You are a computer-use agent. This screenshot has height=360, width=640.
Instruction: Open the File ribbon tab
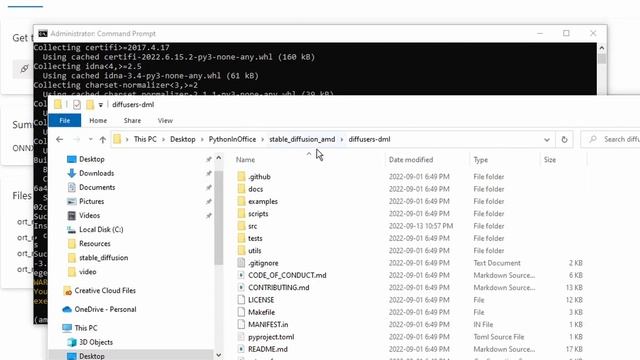click(64, 120)
